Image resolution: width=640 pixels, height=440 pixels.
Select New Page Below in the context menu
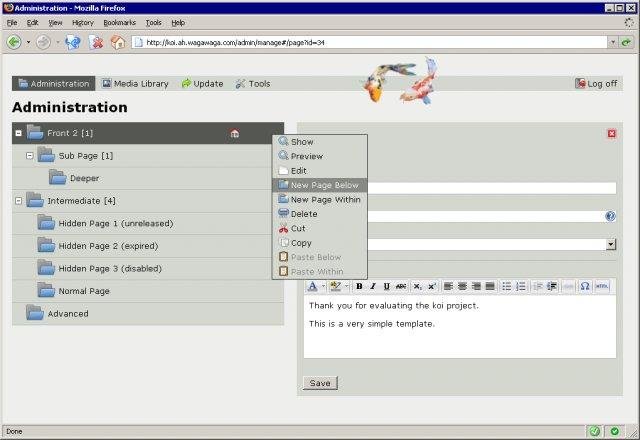pos(320,185)
